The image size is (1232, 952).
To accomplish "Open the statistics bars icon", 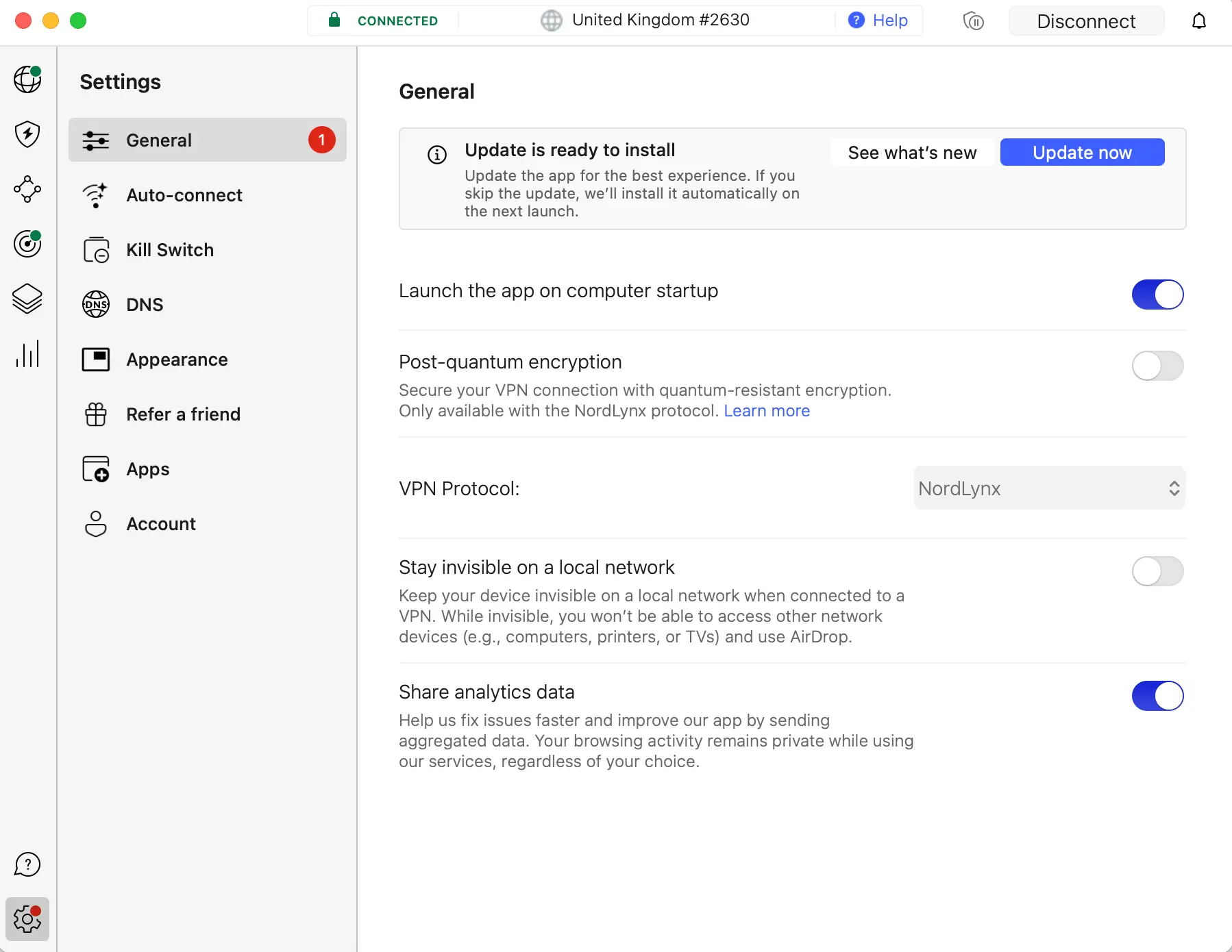I will click(x=27, y=353).
